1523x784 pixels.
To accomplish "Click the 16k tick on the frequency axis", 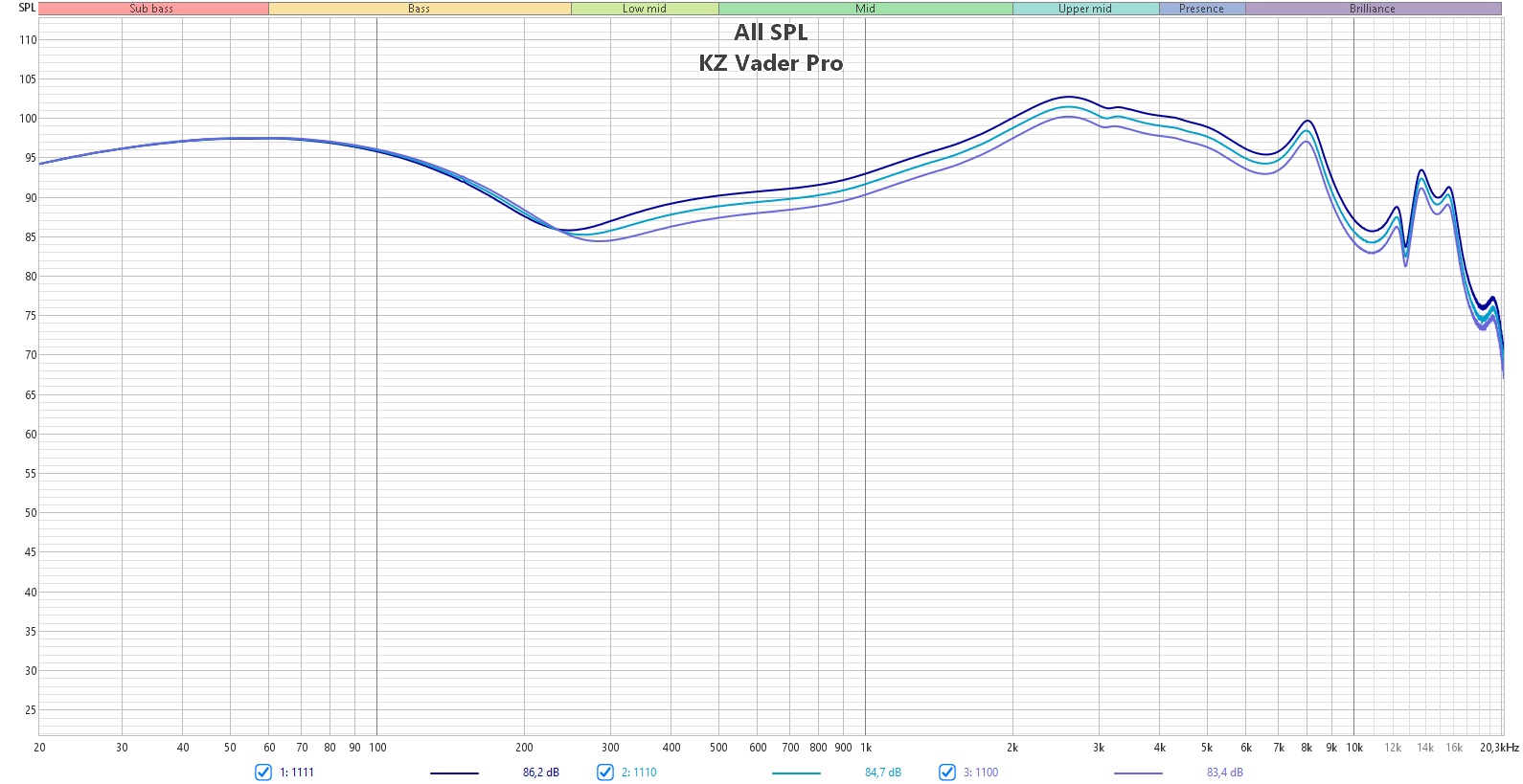I will tap(1454, 748).
